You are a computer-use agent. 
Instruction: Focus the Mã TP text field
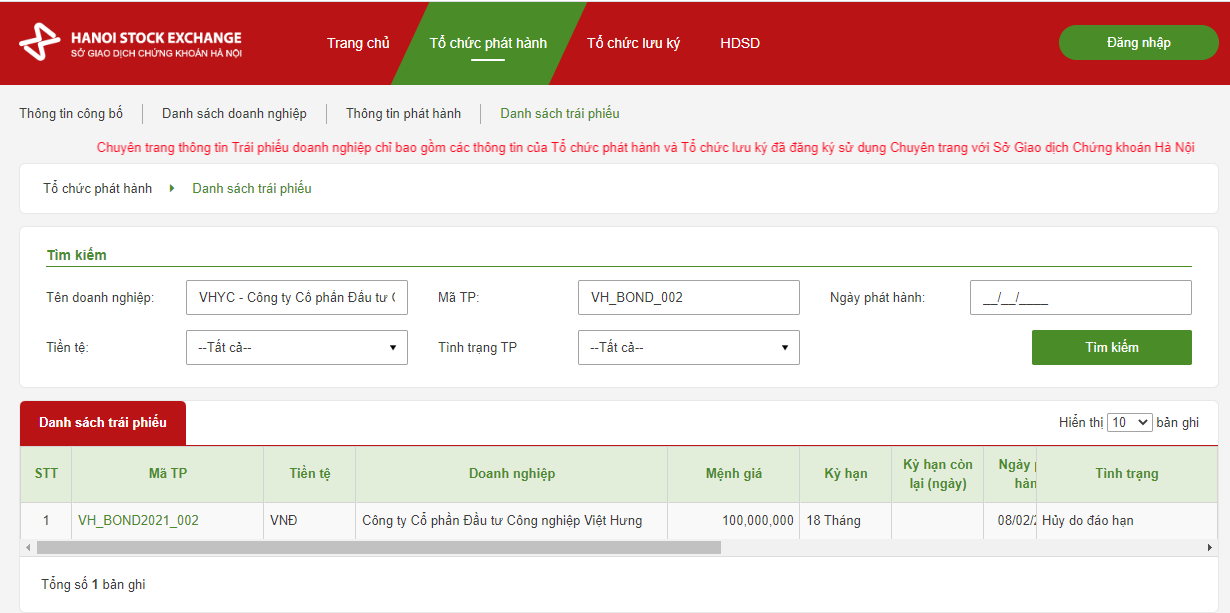pos(688,297)
